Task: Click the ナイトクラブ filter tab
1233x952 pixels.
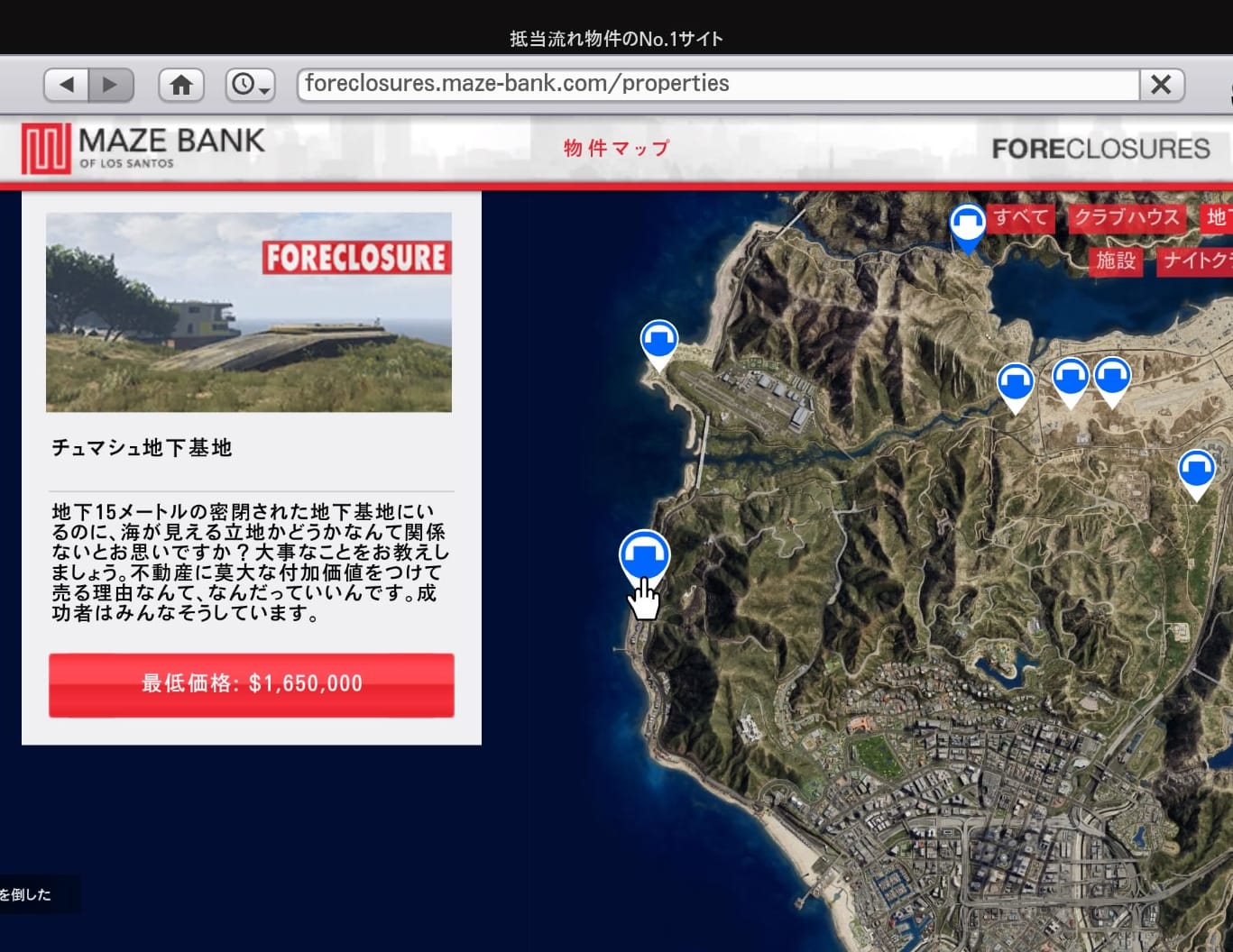Action: tap(1200, 261)
